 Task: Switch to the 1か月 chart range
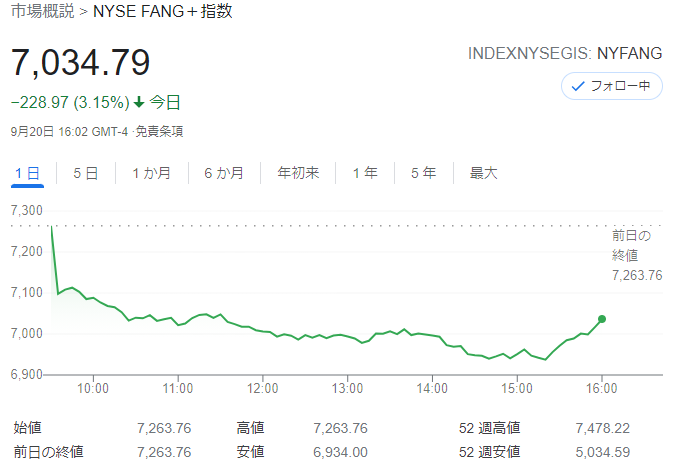click(x=151, y=173)
